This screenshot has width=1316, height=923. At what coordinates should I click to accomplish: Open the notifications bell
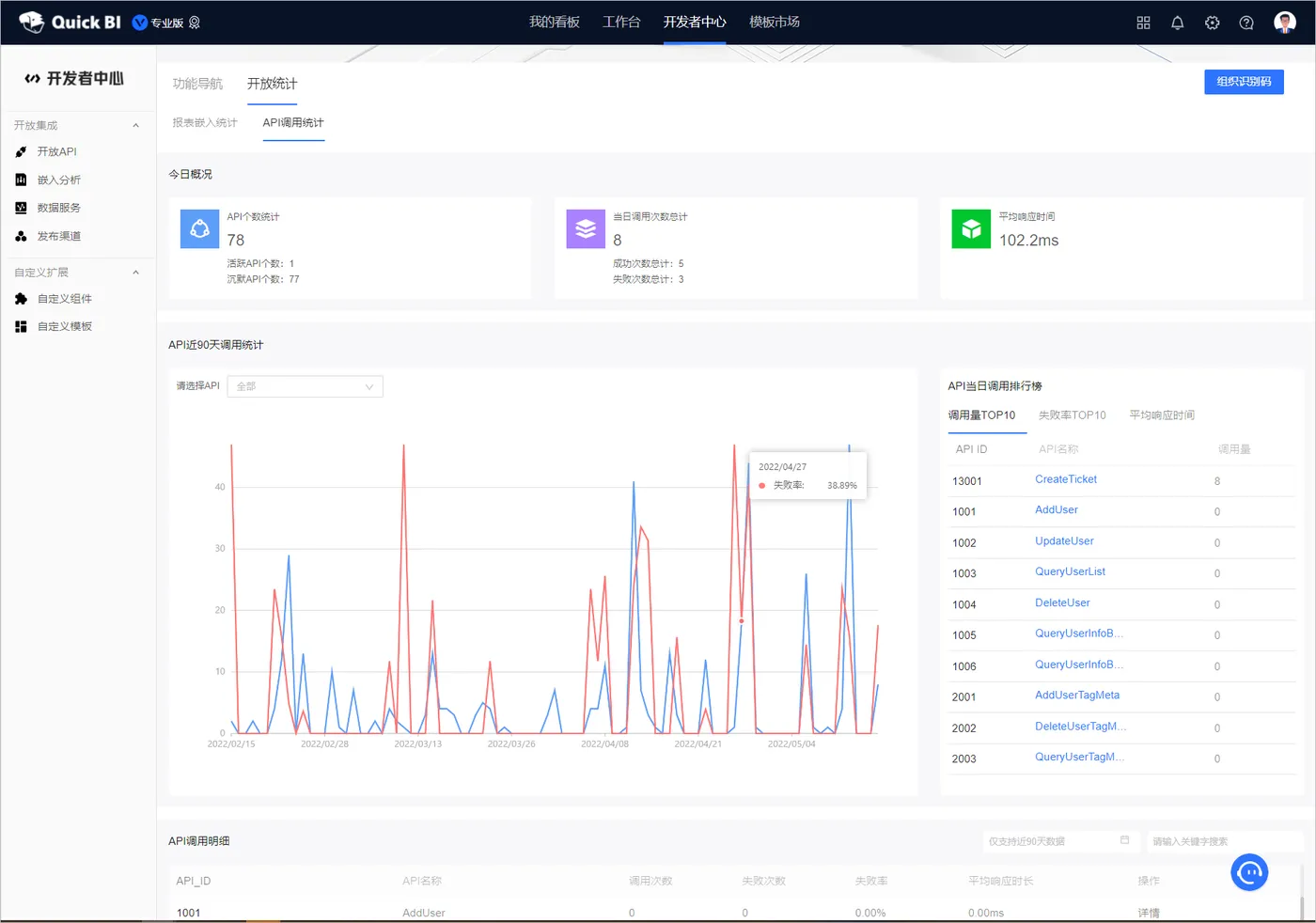1177,23
